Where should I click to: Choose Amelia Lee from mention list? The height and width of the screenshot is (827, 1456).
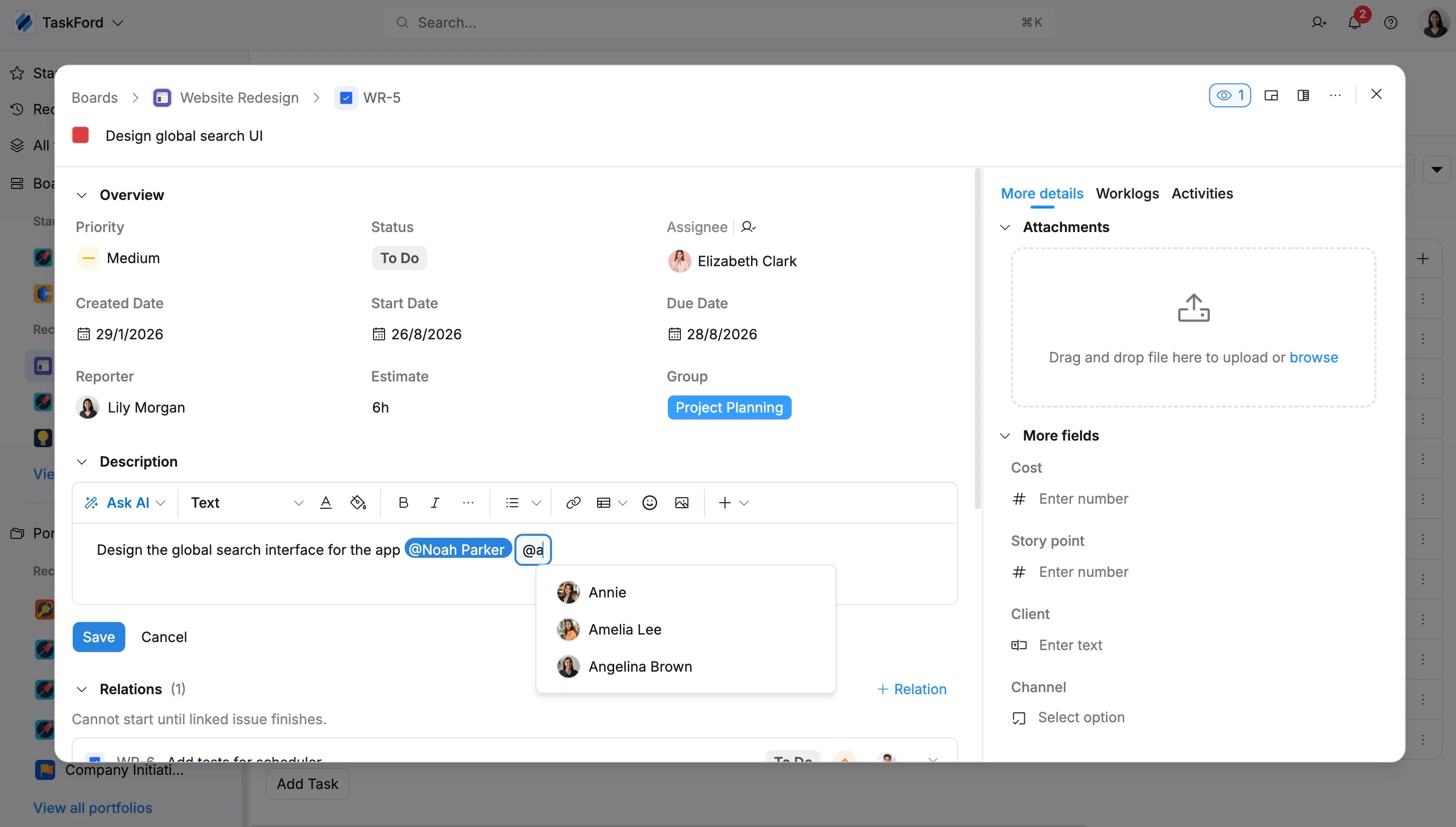(686, 630)
